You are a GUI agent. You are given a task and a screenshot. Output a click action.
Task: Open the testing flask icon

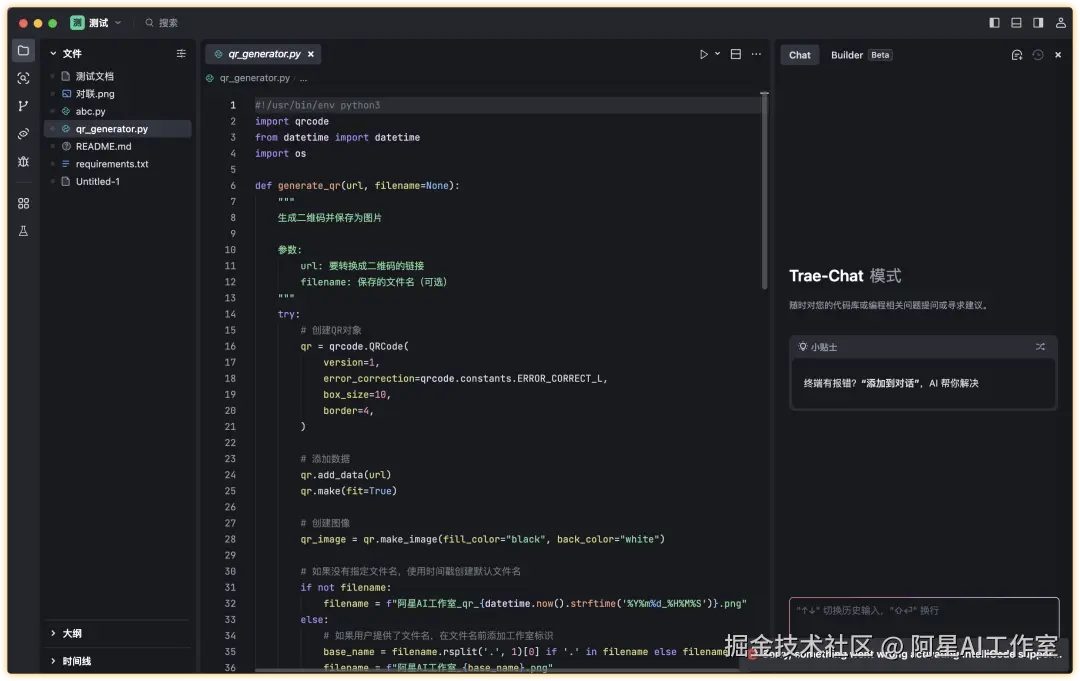(x=23, y=231)
